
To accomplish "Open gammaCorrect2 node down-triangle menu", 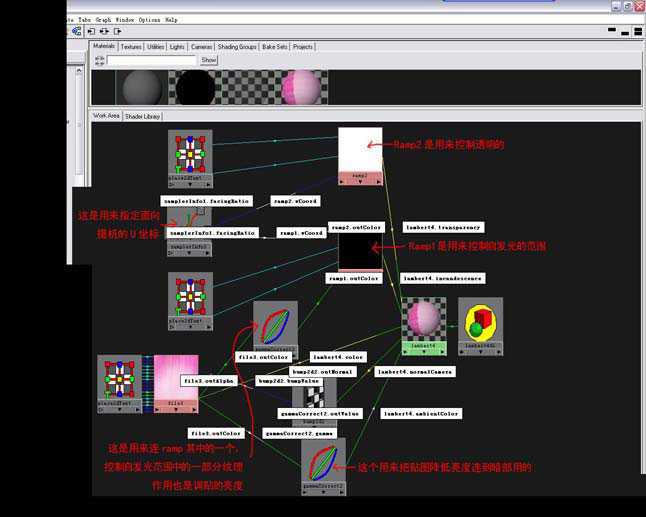I will point(323,492).
